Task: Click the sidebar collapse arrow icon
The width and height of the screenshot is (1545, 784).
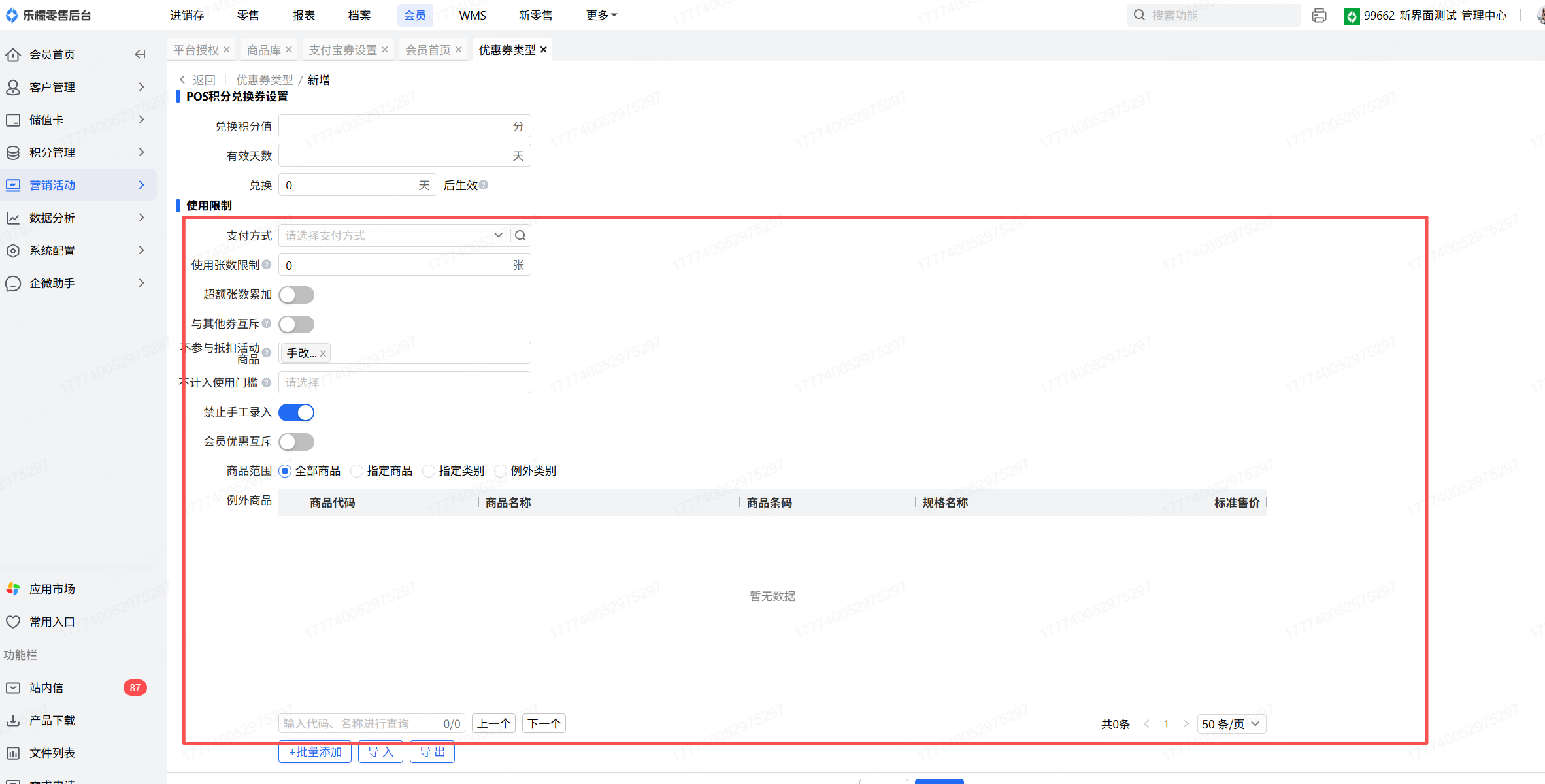Action: tap(140, 54)
